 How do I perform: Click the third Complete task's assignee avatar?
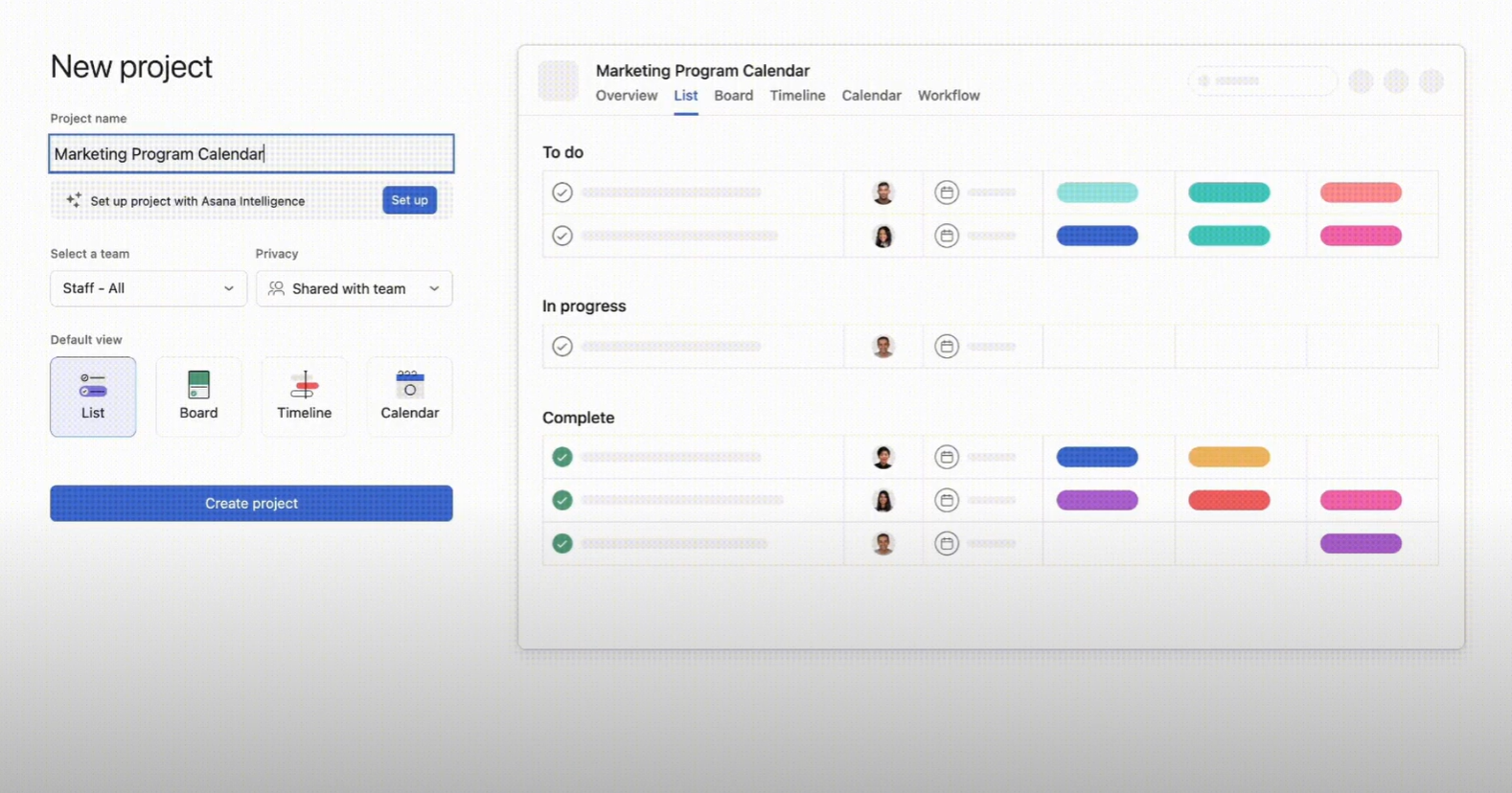[883, 543]
